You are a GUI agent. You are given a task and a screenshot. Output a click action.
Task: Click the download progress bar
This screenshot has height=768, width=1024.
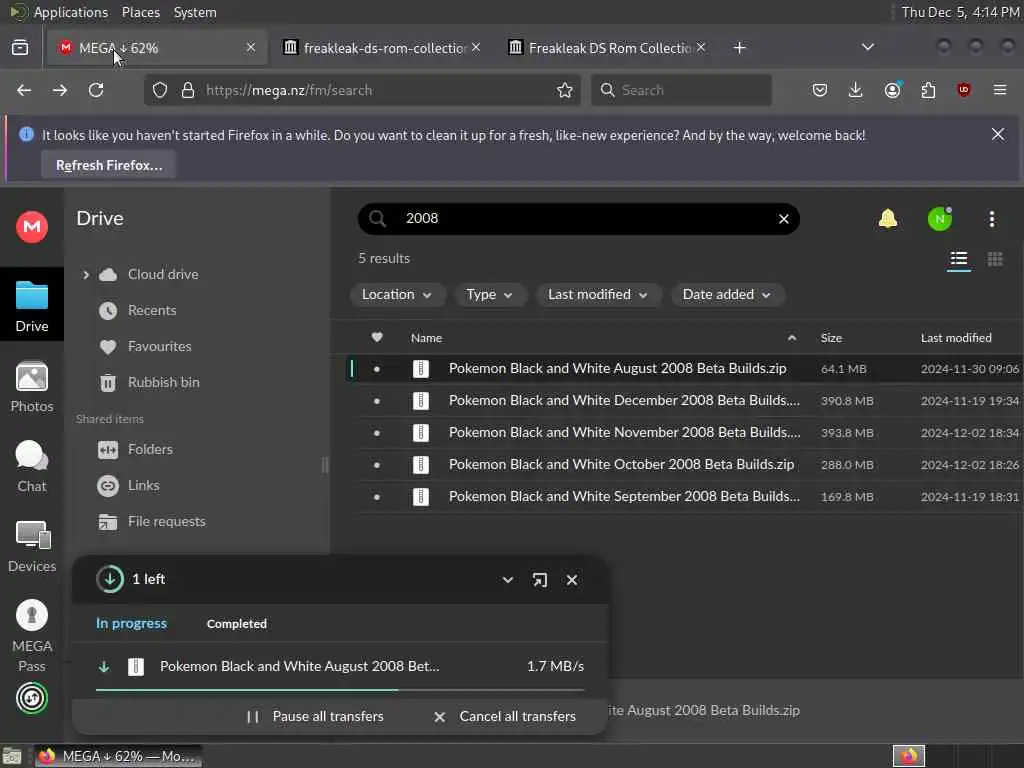tap(340, 690)
